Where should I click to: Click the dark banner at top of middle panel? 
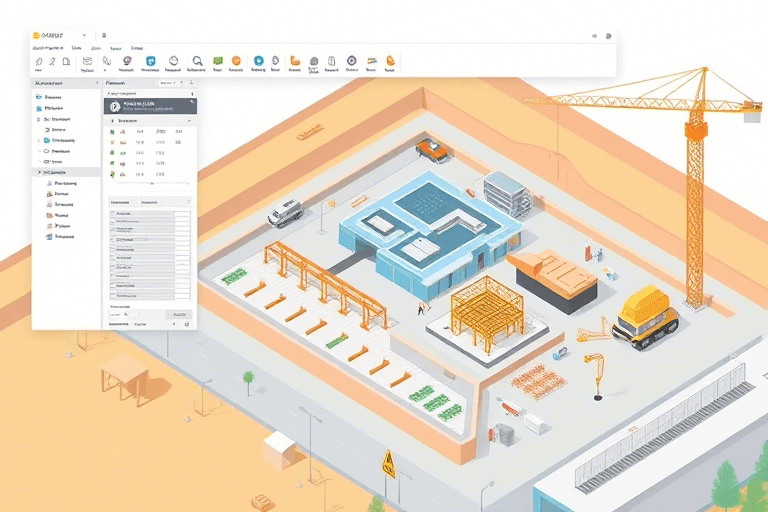(149, 104)
